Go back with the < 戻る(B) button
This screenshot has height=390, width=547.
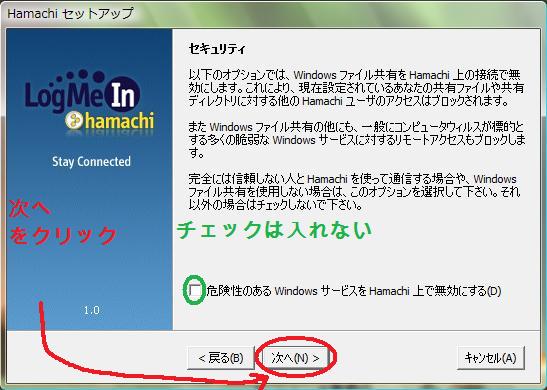pos(220,358)
